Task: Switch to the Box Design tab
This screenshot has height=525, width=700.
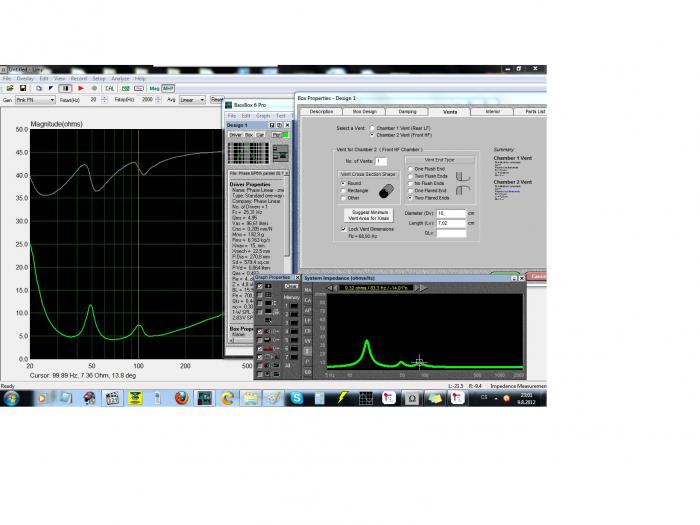Action: (x=365, y=112)
